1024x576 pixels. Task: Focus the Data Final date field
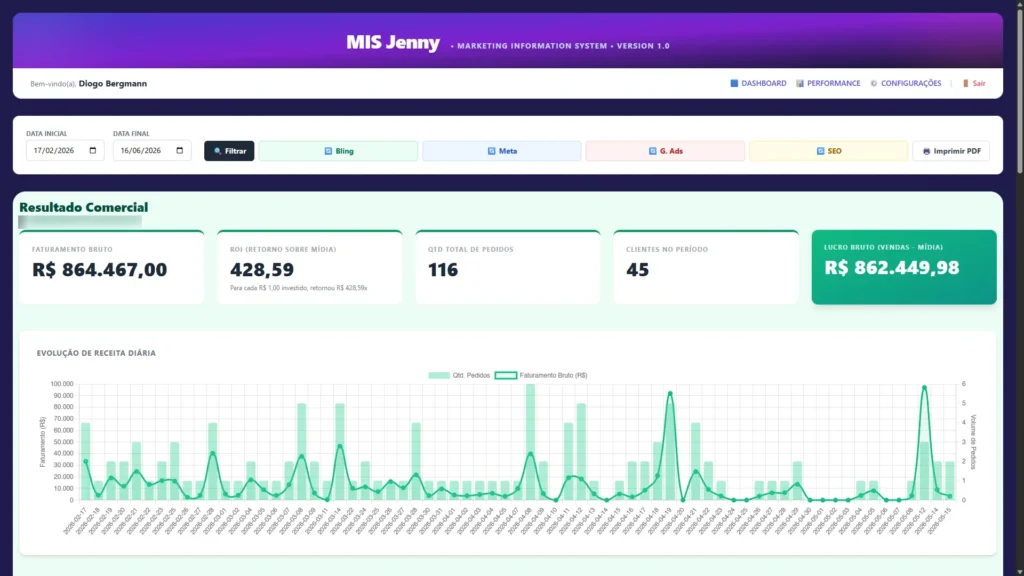pyautogui.click(x=152, y=150)
